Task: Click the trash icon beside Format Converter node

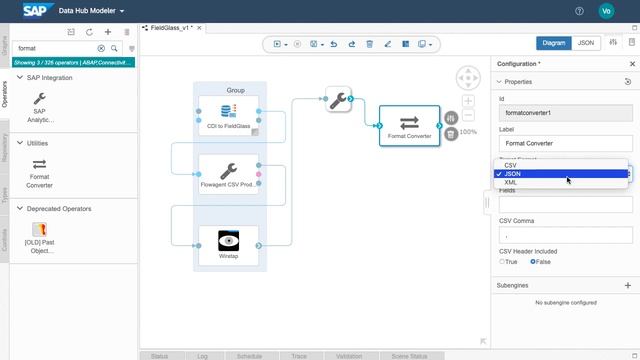Action: click(451, 134)
